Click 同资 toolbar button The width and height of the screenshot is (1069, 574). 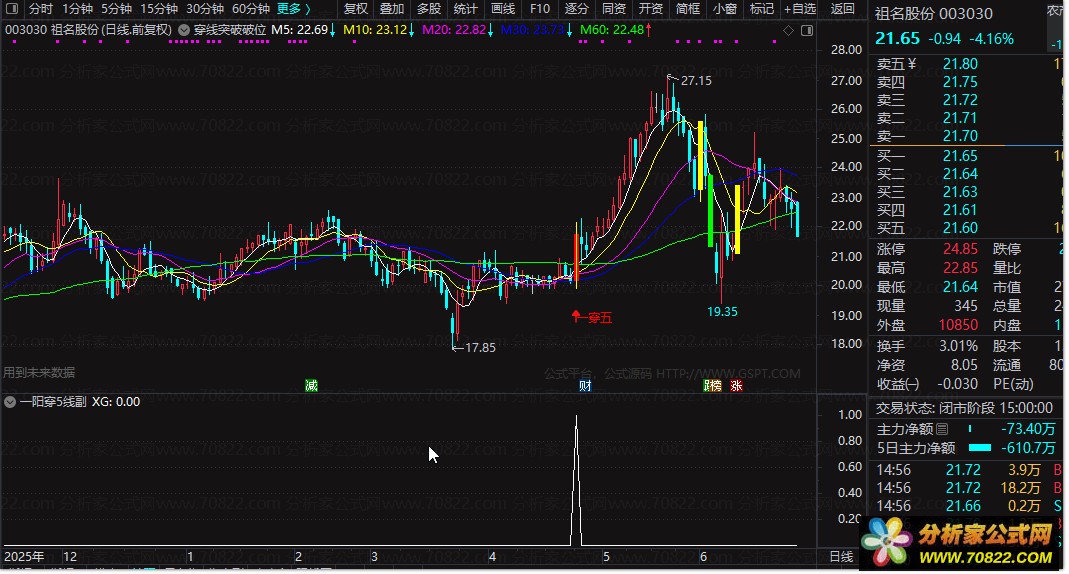(614, 9)
